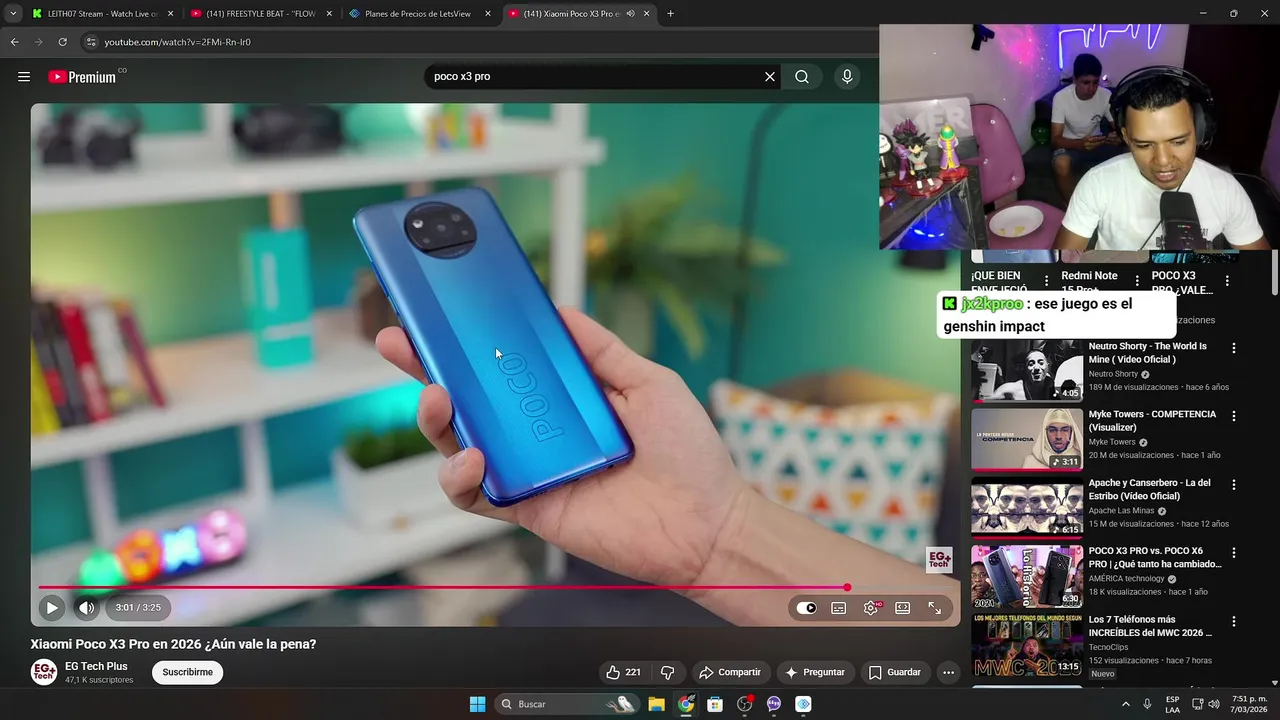The width and height of the screenshot is (1280, 720).
Task: Click the Compartir share button
Action: pos(730,672)
